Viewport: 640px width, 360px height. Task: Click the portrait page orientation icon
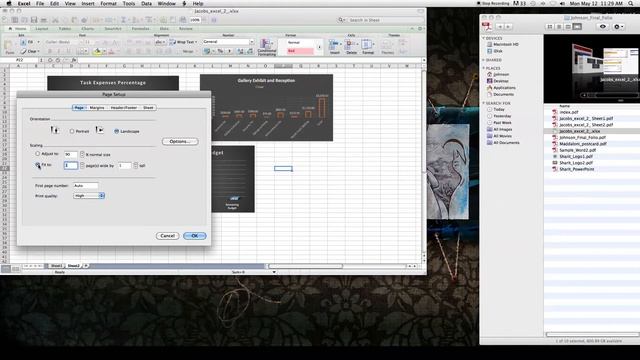point(55,130)
